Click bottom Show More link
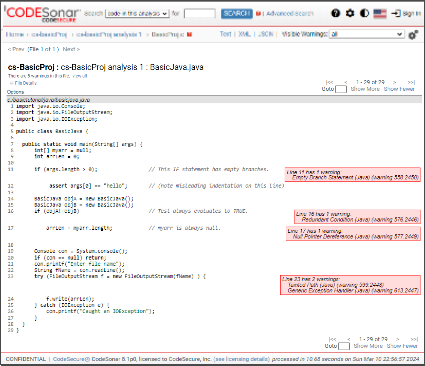 pos(368,346)
